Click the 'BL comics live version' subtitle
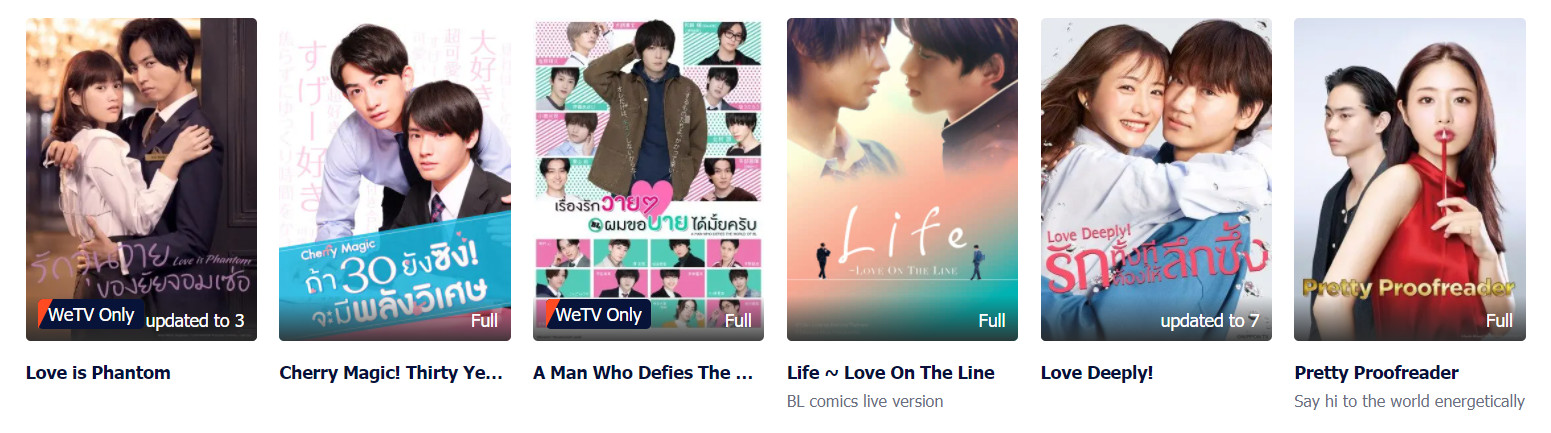 coord(865,401)
